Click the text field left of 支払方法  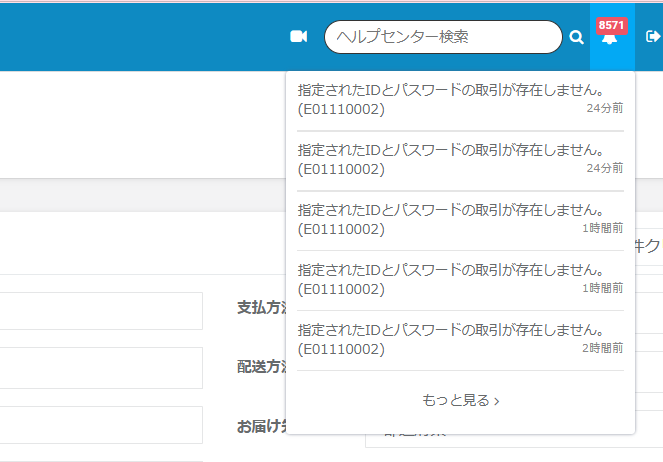tap(100, 311)
